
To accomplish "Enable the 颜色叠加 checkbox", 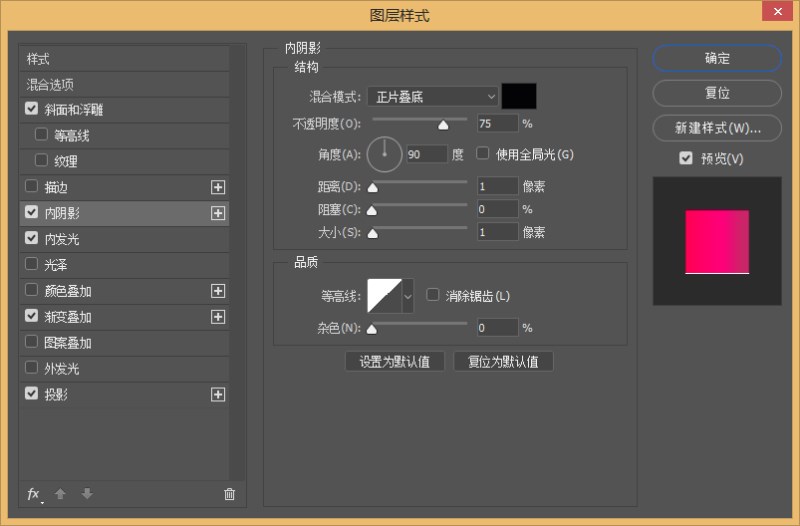I will pos(32,290).
